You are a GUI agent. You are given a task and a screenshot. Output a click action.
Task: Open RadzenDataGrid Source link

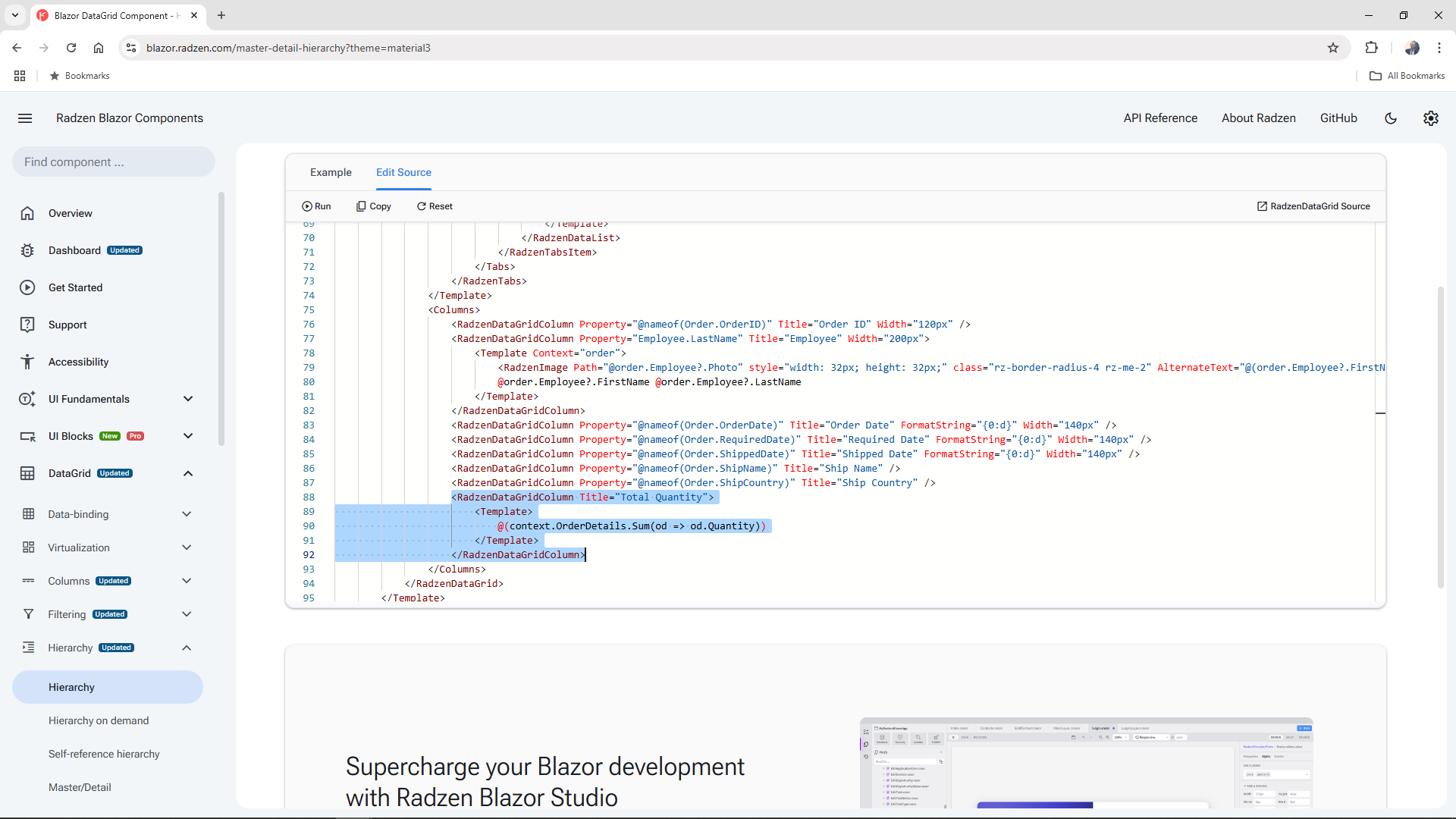(1313, 206)
